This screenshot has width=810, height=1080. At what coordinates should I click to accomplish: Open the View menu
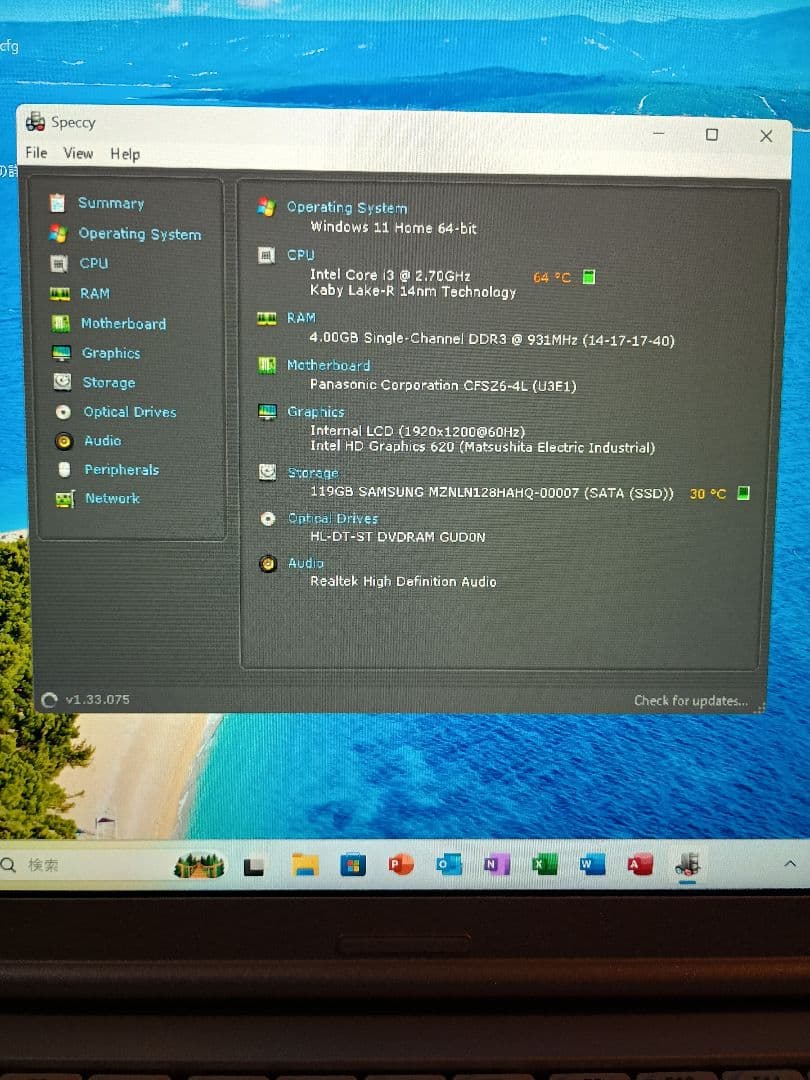(78, 153)
